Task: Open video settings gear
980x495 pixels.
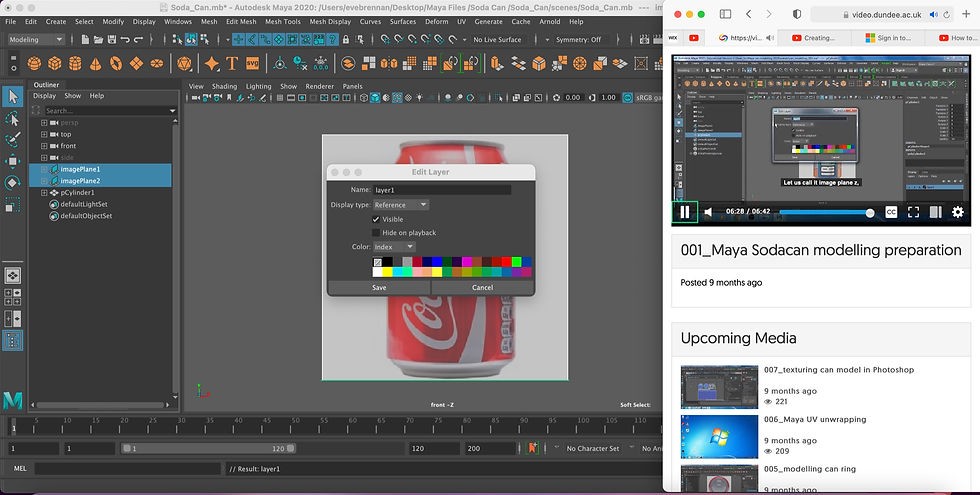Action: tap(958, 212)
